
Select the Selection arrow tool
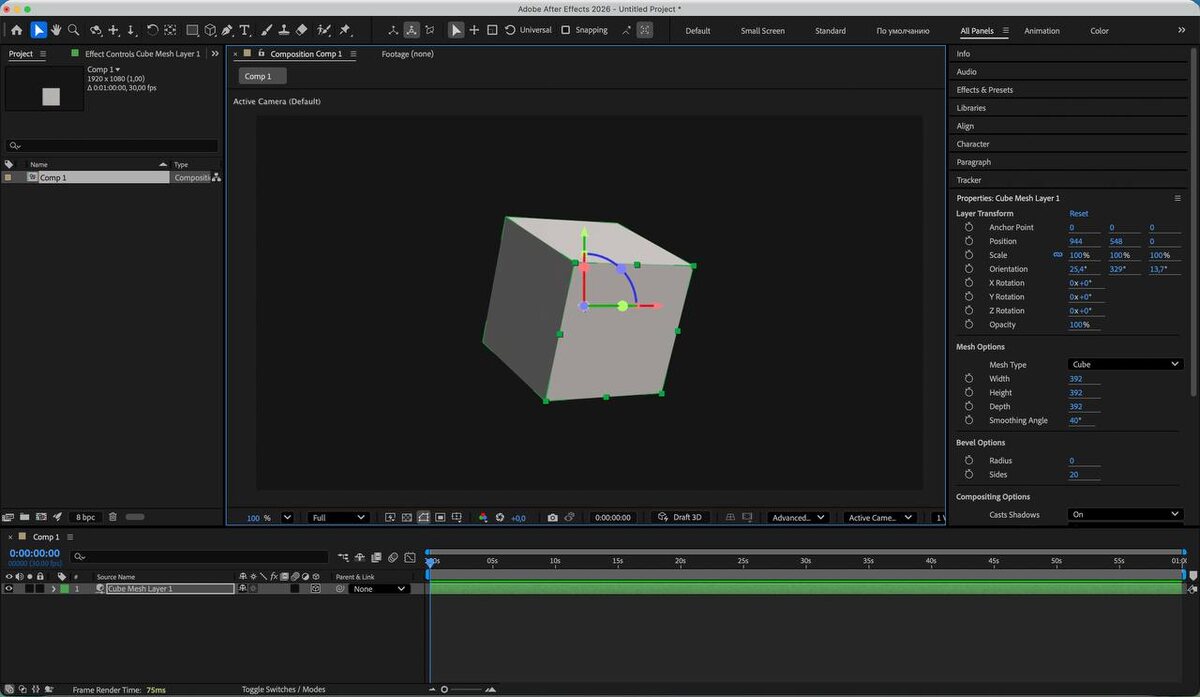(x=38, y=30)
